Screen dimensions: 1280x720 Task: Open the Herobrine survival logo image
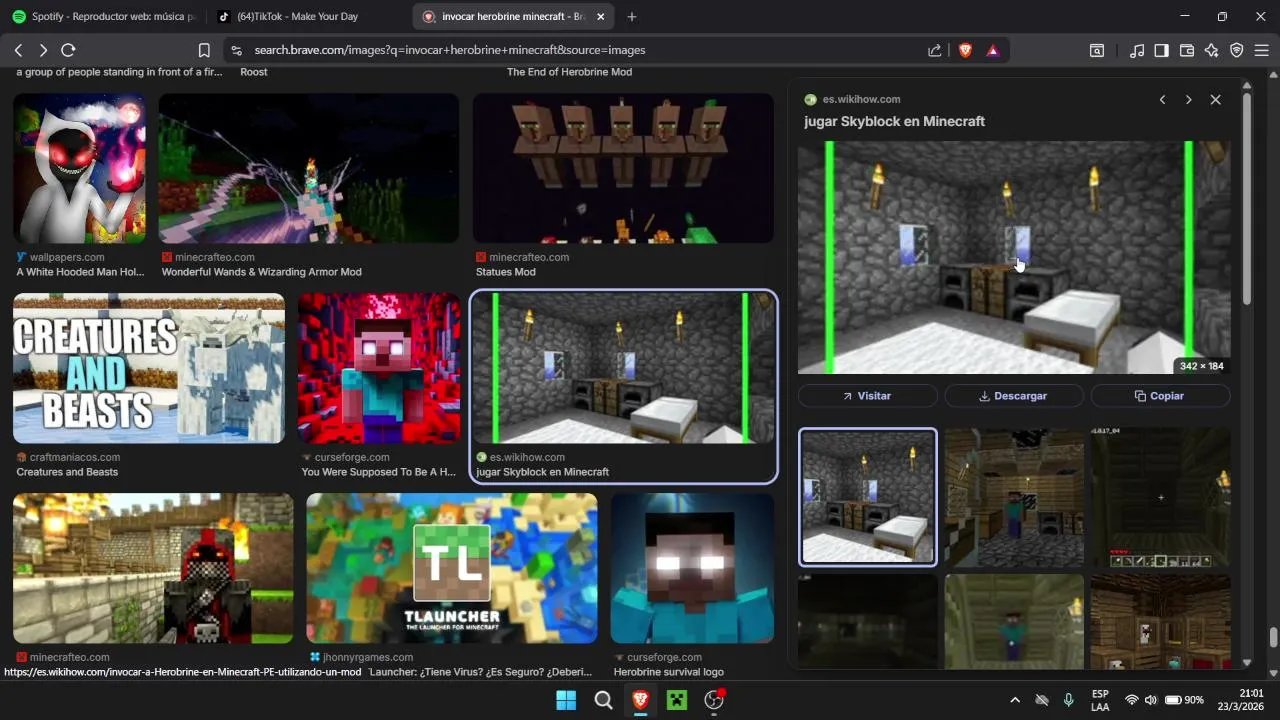(x=692, y=568)
